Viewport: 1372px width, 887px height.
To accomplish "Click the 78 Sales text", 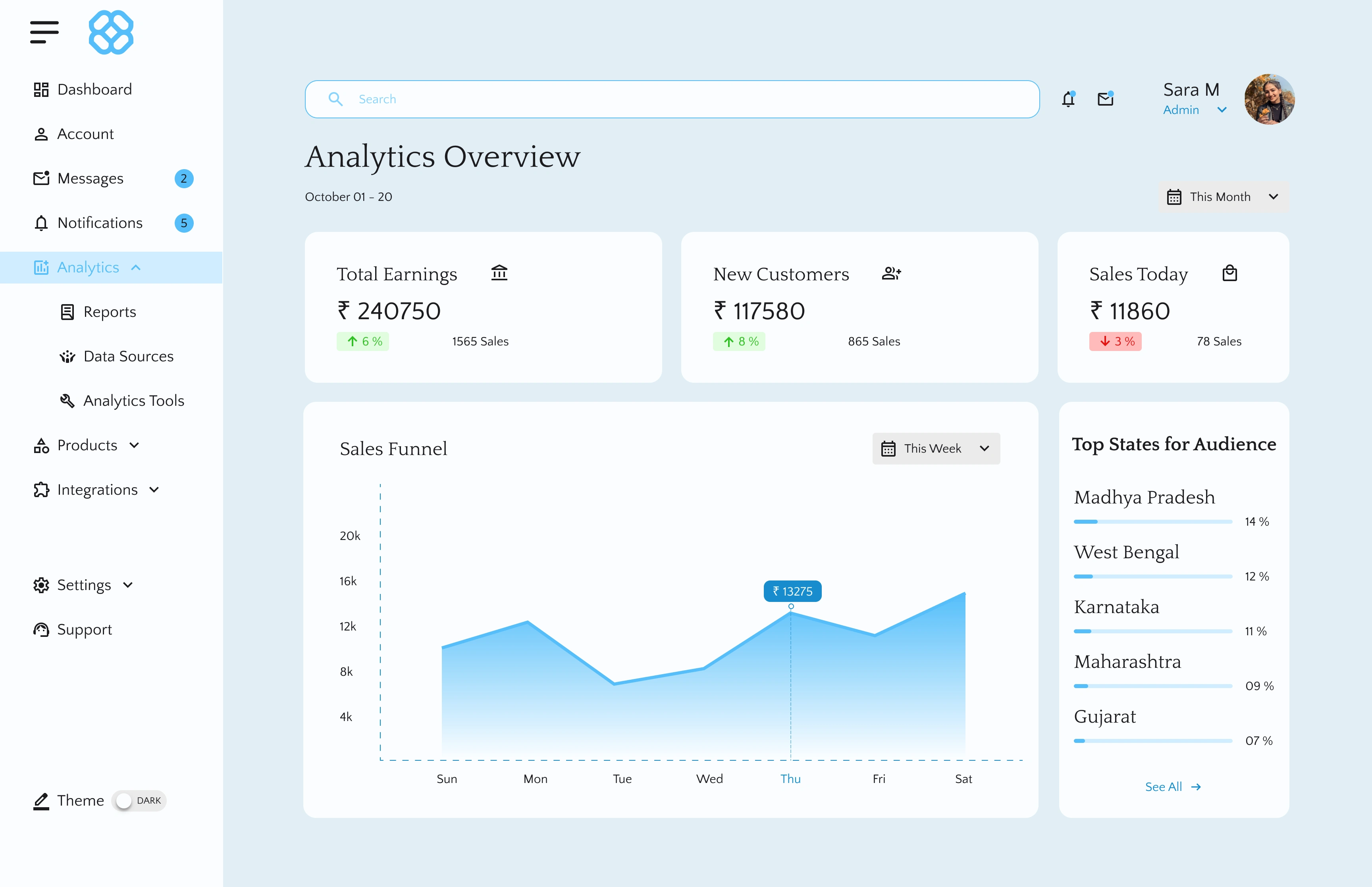I will tap(1219, 341).
